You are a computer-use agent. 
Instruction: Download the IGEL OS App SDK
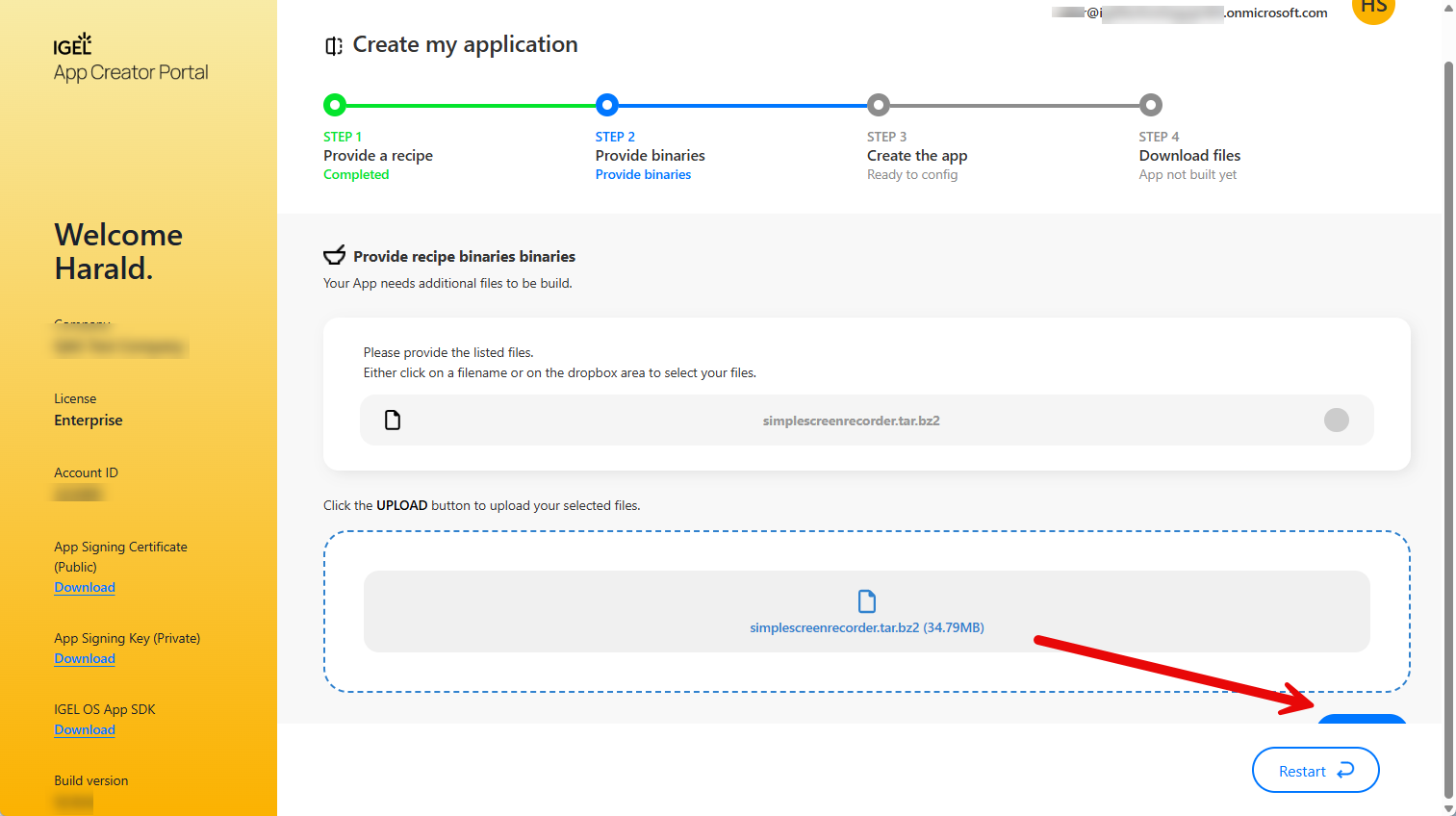(x=85, y=730)
